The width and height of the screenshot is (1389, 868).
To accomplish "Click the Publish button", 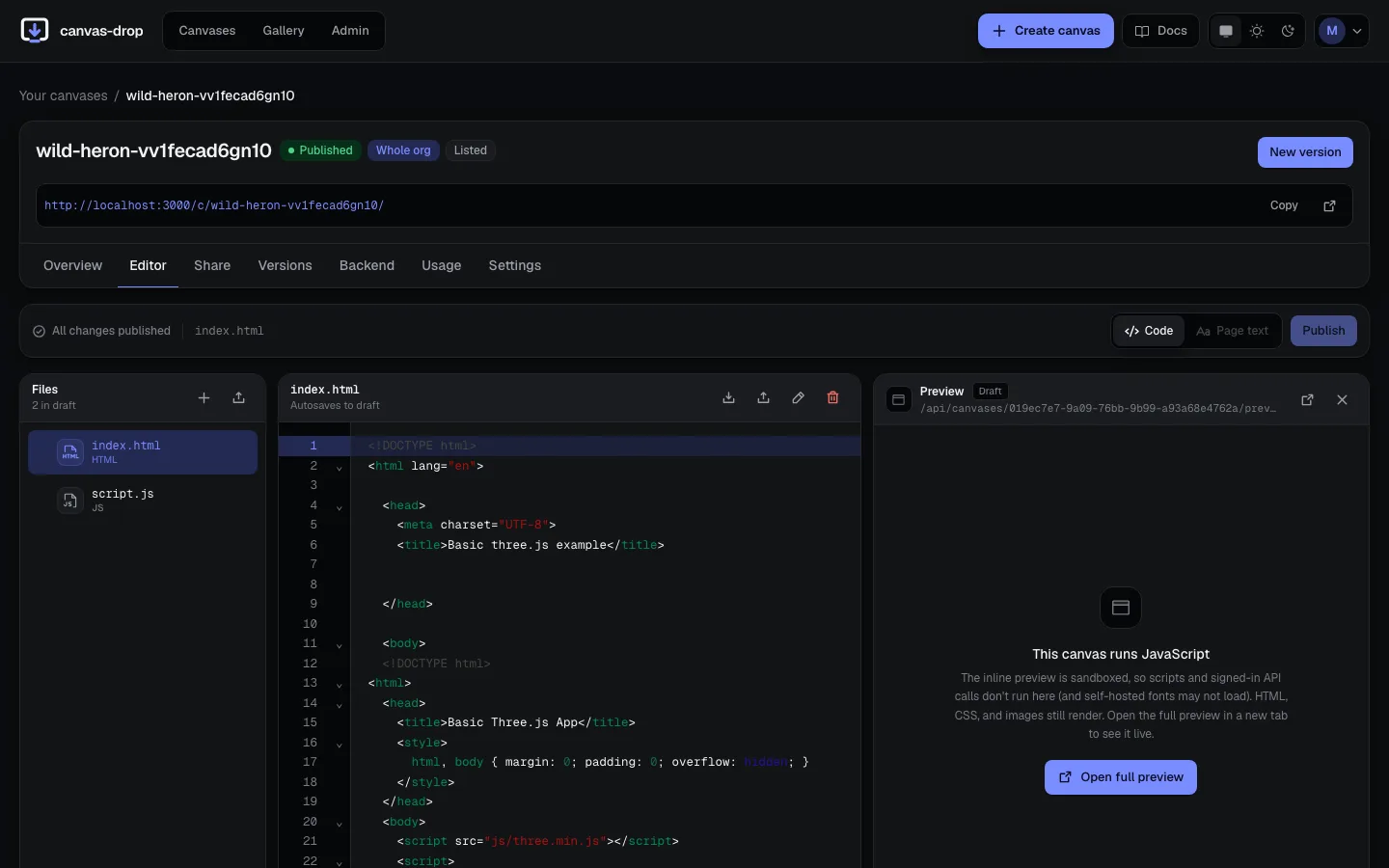I will click(x=1323, y=331).
